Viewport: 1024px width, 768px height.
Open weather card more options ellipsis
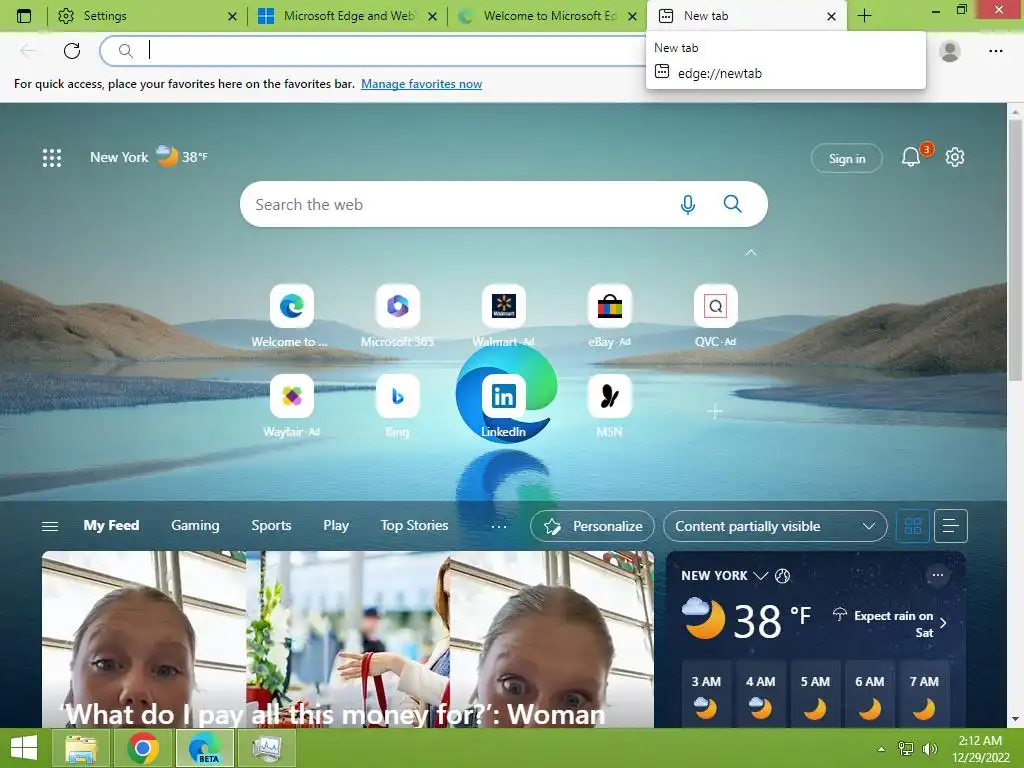(x=938, y=575)
